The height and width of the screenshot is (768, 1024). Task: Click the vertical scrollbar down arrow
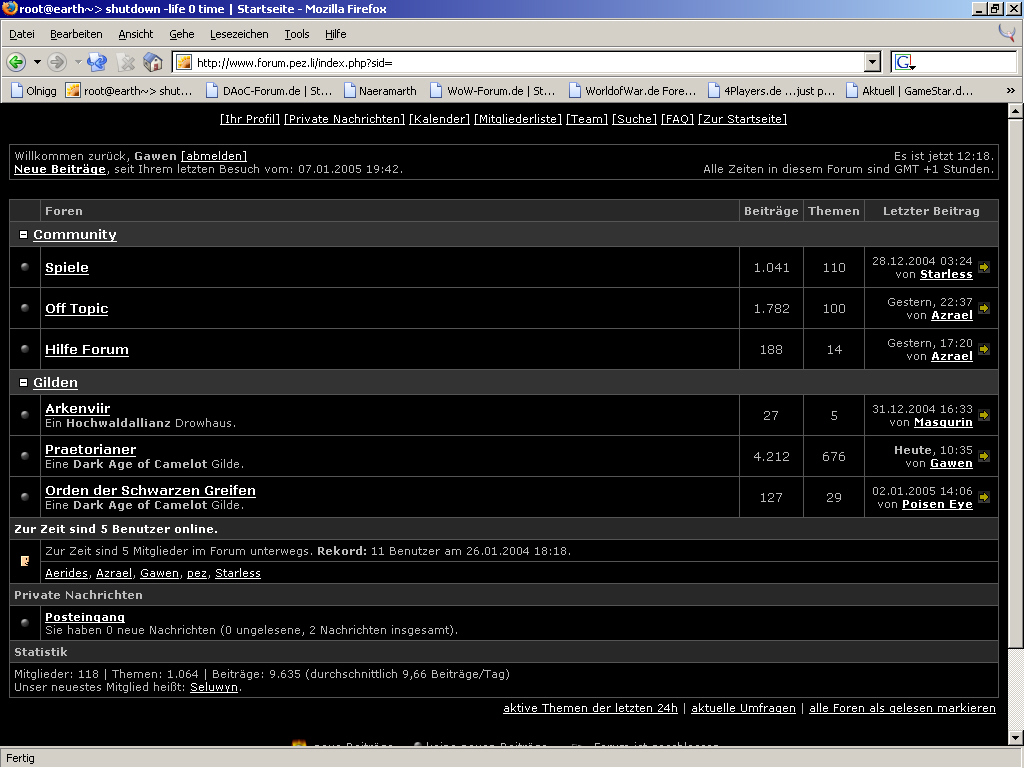(x=1015, y=738)
